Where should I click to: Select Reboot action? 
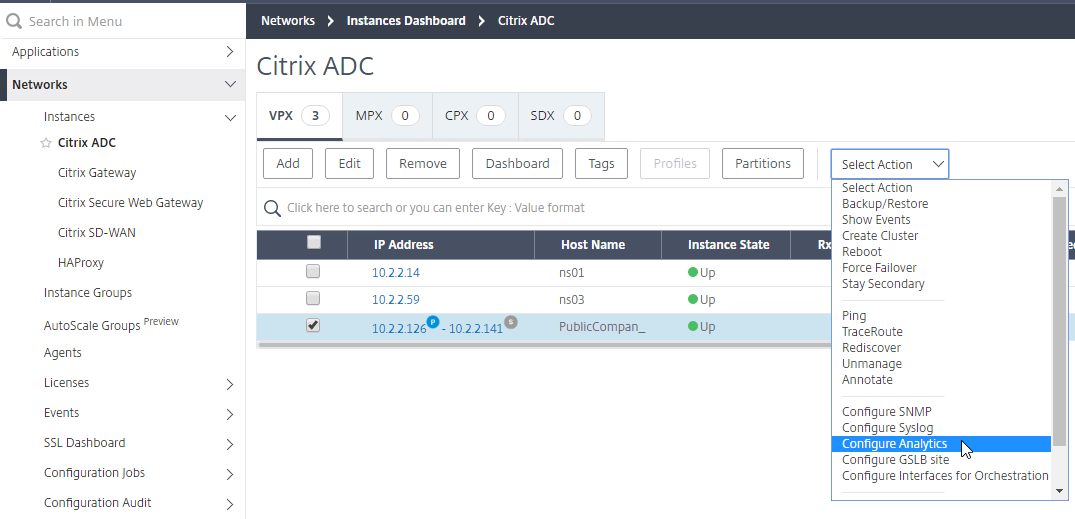pyautogui.click(x=862, y=252)
